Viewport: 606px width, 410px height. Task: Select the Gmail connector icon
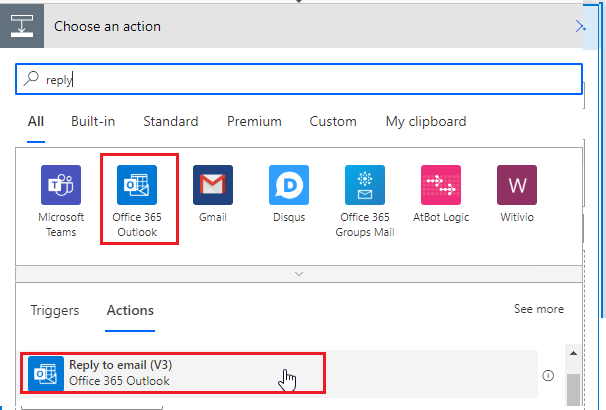coord(213,186)
